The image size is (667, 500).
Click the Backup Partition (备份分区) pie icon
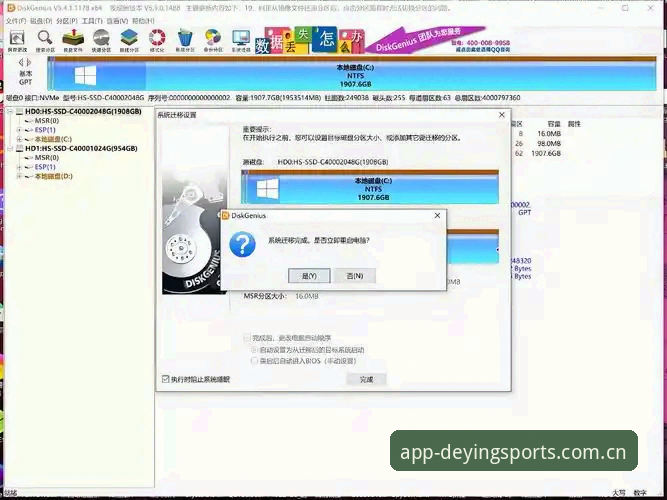[213, 38]
